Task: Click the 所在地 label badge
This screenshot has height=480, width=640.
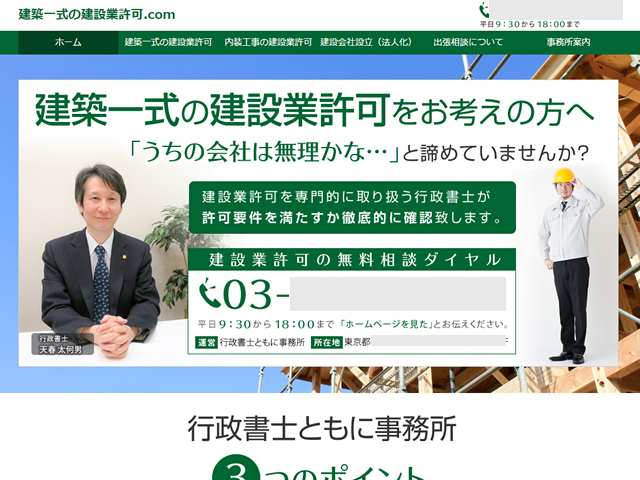Action: point(326,342)
